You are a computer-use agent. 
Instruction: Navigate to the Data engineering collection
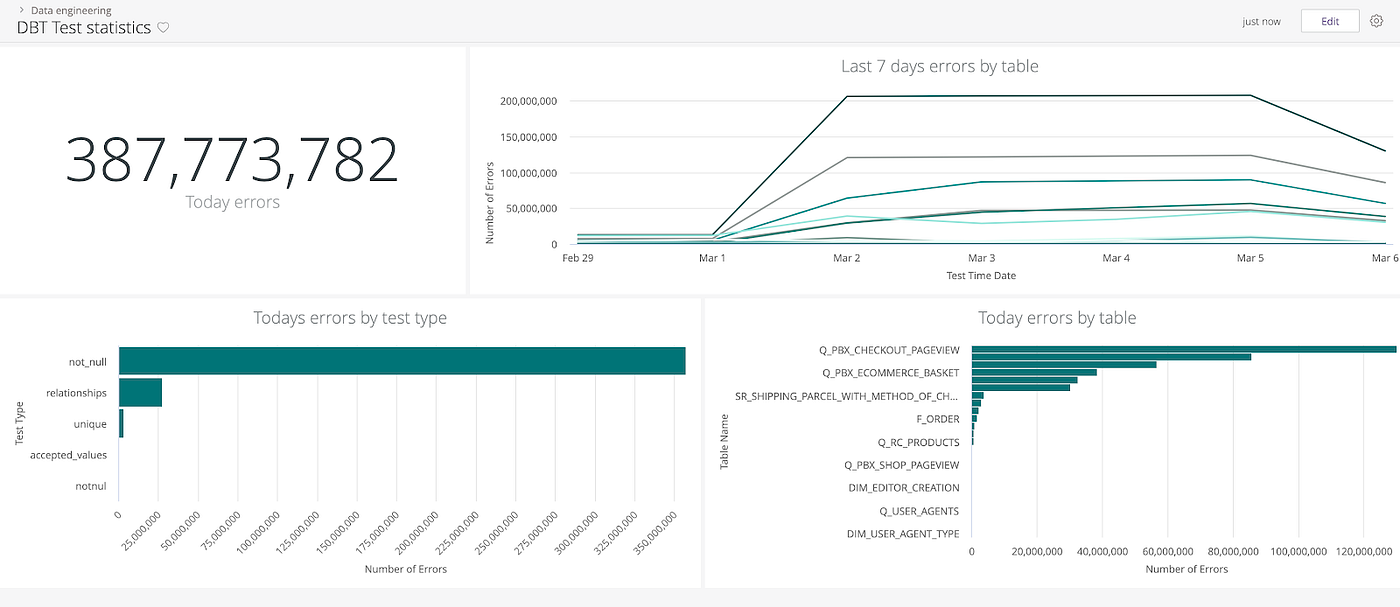[x=71, y=9]
